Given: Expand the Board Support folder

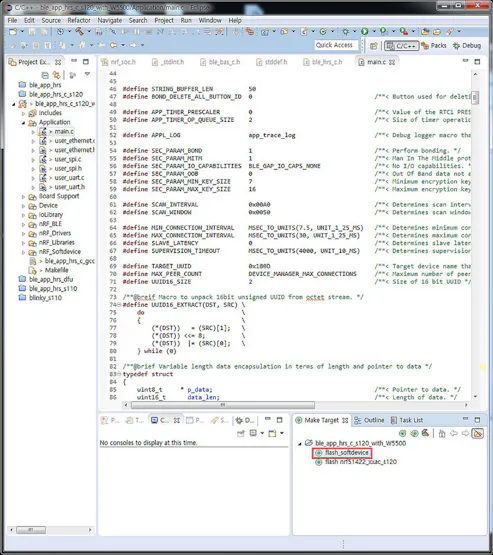Looking at the screenshot, I should [x=23, y=196].
